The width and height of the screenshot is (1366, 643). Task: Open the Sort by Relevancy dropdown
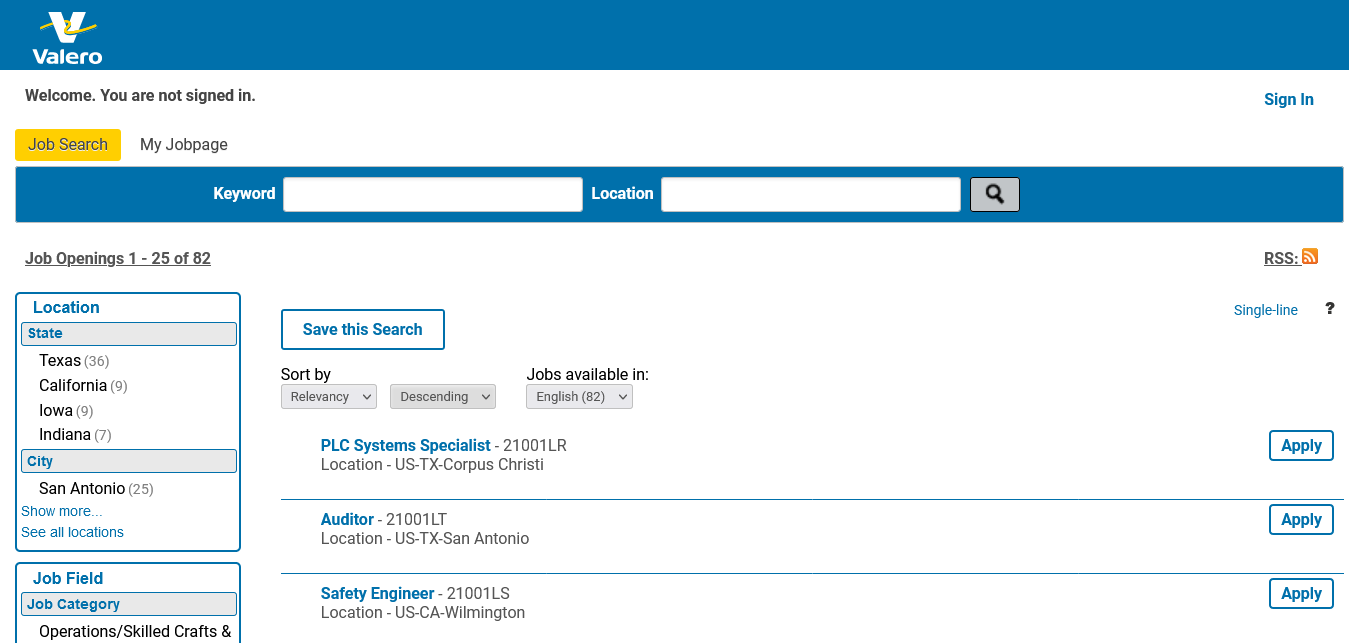pos(328,397)
